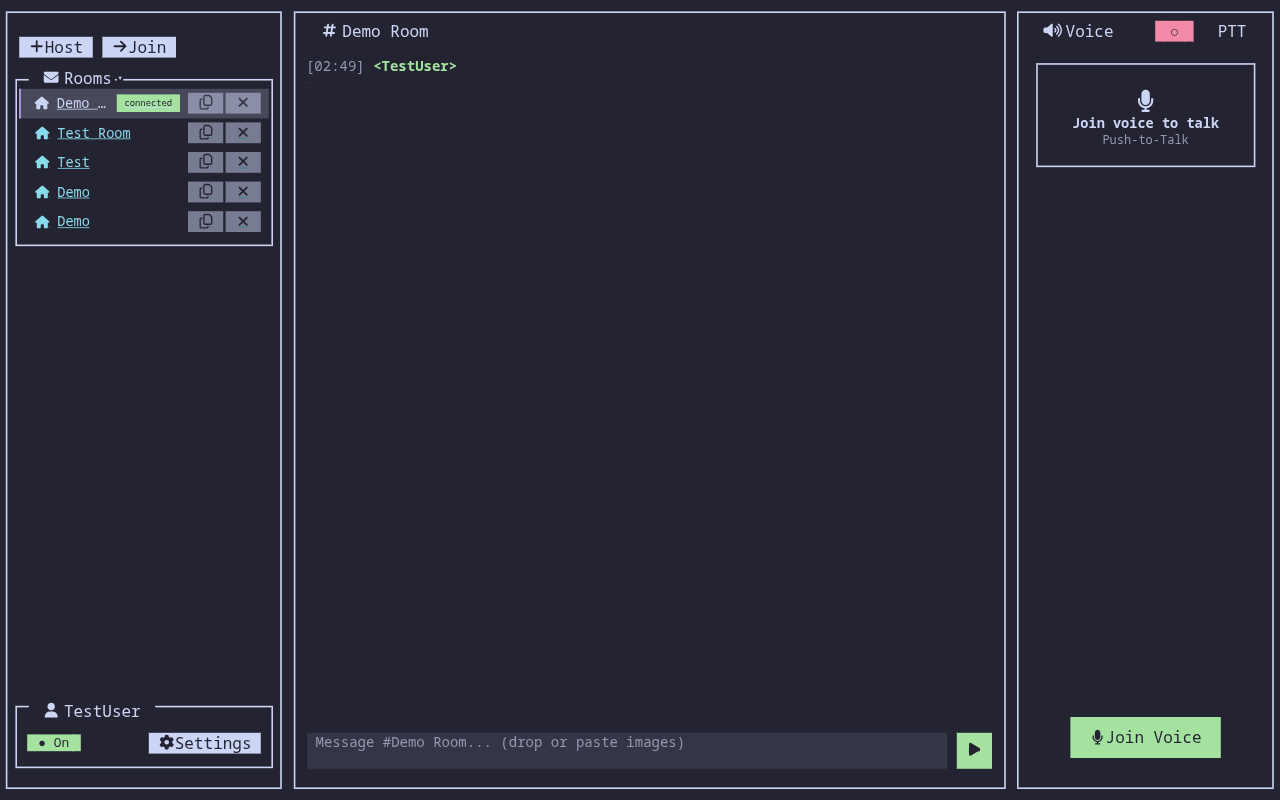Click the # icon of Demo Room header
The height and width of the screenshot is (800, 1280).
[329, 31]
